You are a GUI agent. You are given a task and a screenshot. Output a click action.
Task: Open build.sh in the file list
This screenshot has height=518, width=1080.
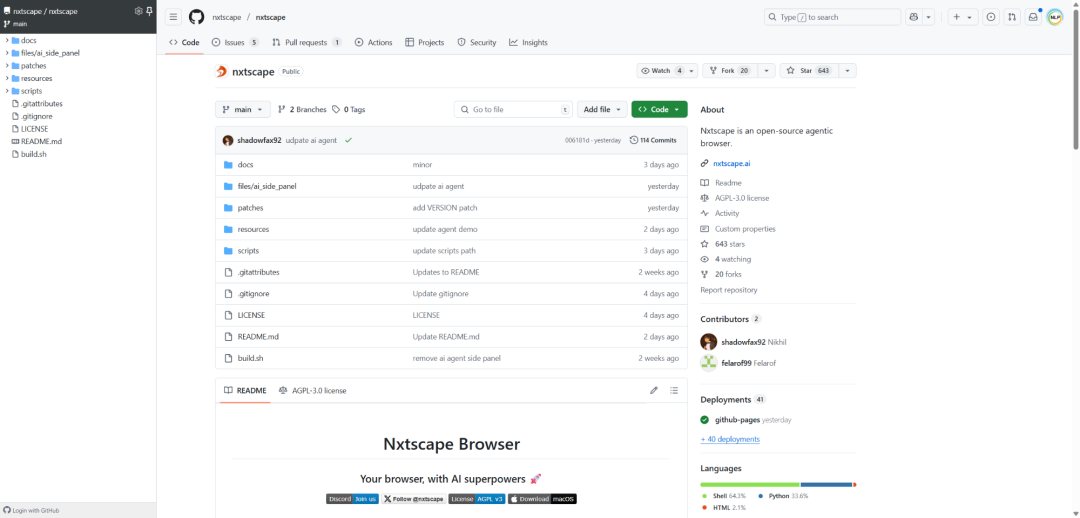click(x=250, y=358)
